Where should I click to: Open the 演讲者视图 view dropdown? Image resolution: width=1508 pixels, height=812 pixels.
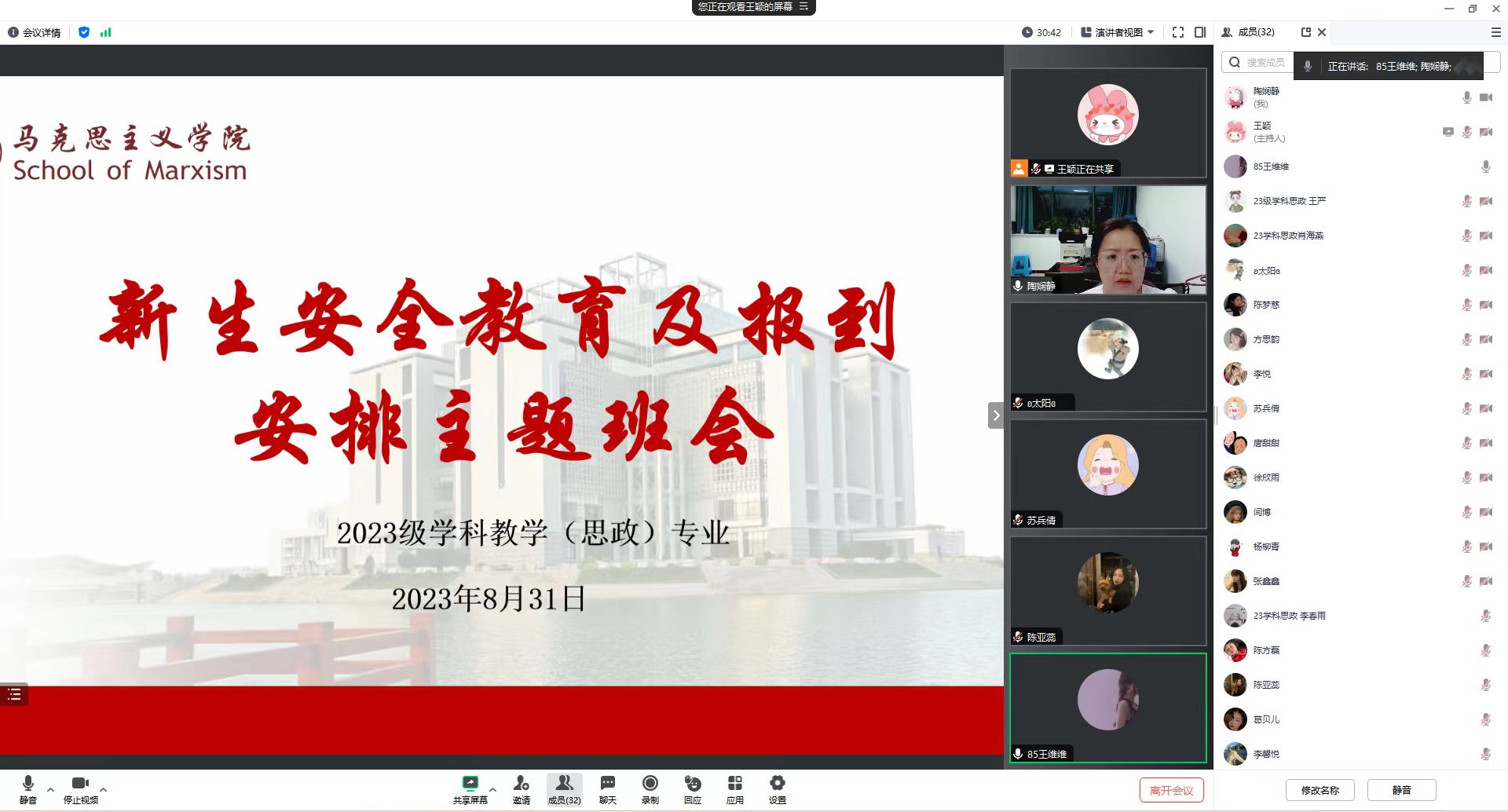[1117, 32]
